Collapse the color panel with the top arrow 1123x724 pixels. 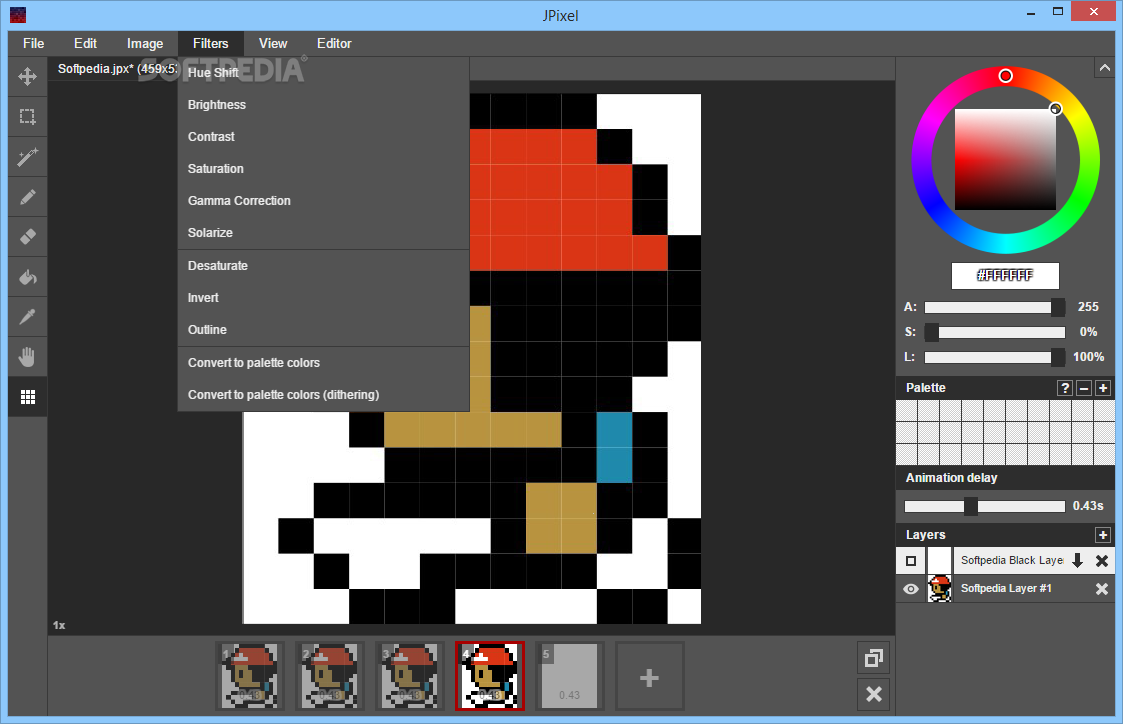coord(1104,68)
